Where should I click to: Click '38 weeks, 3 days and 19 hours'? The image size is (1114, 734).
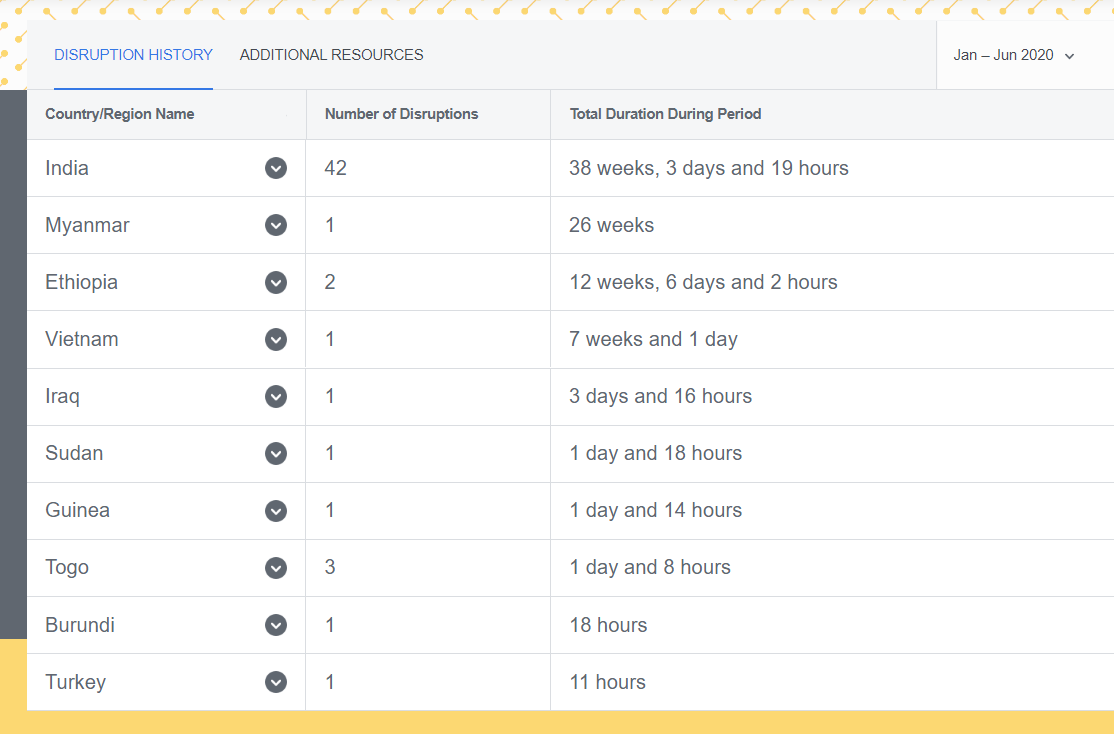point(709,168)
